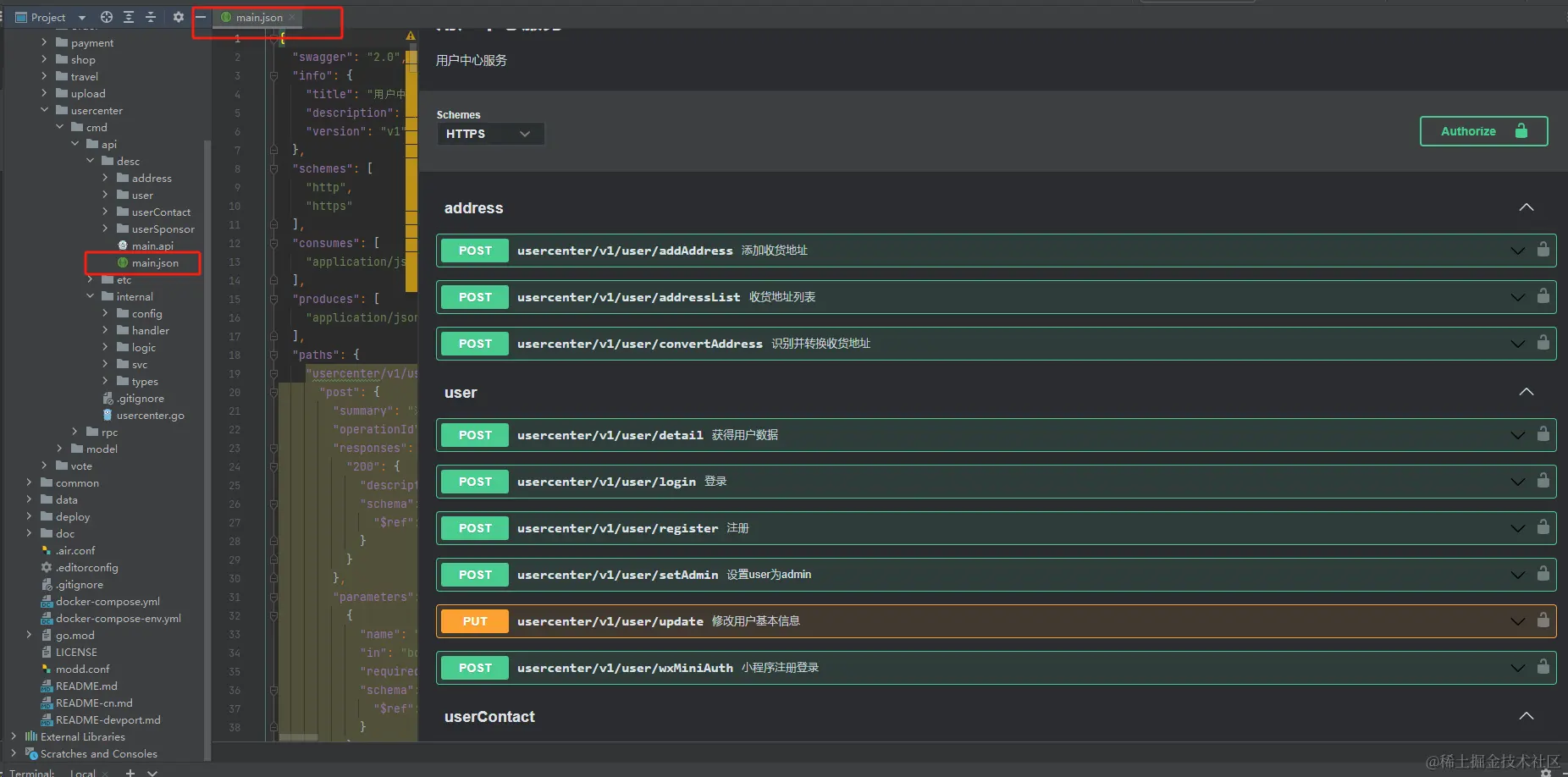Select go.mod in project tree
1568x777 pixels.
click(75, 635)
